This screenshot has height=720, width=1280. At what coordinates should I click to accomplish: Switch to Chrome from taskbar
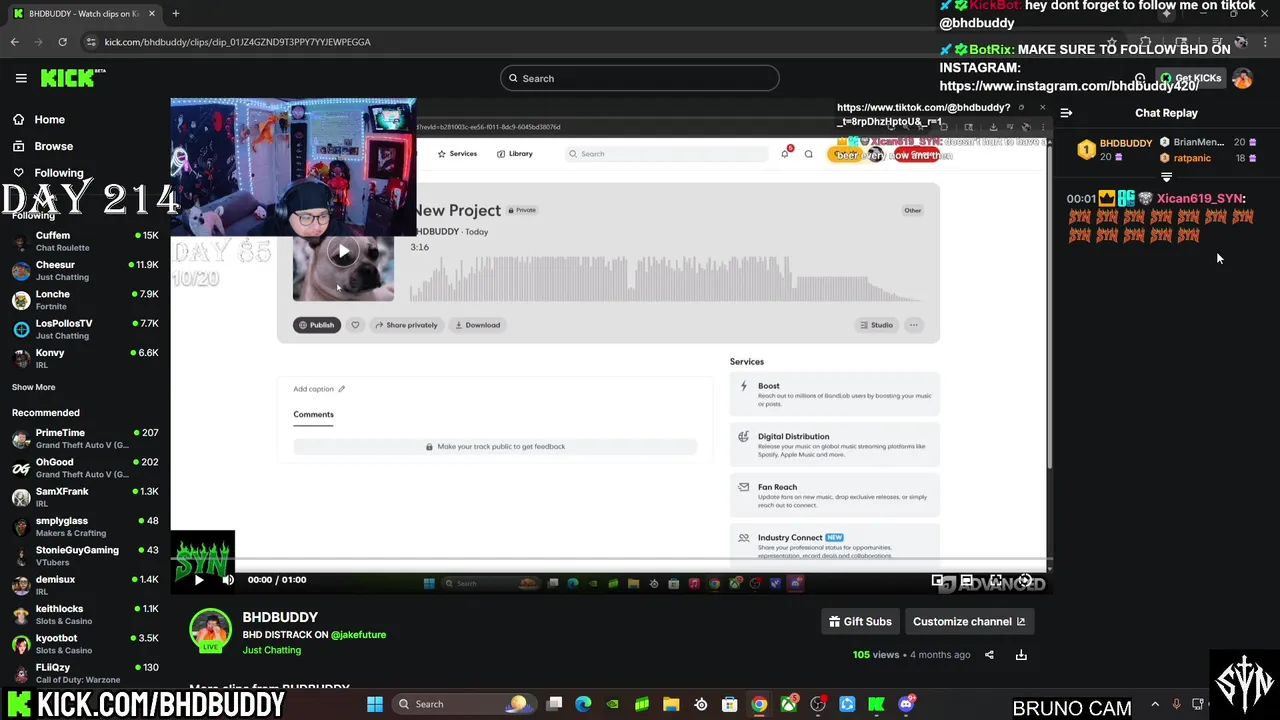coord(759,704)
